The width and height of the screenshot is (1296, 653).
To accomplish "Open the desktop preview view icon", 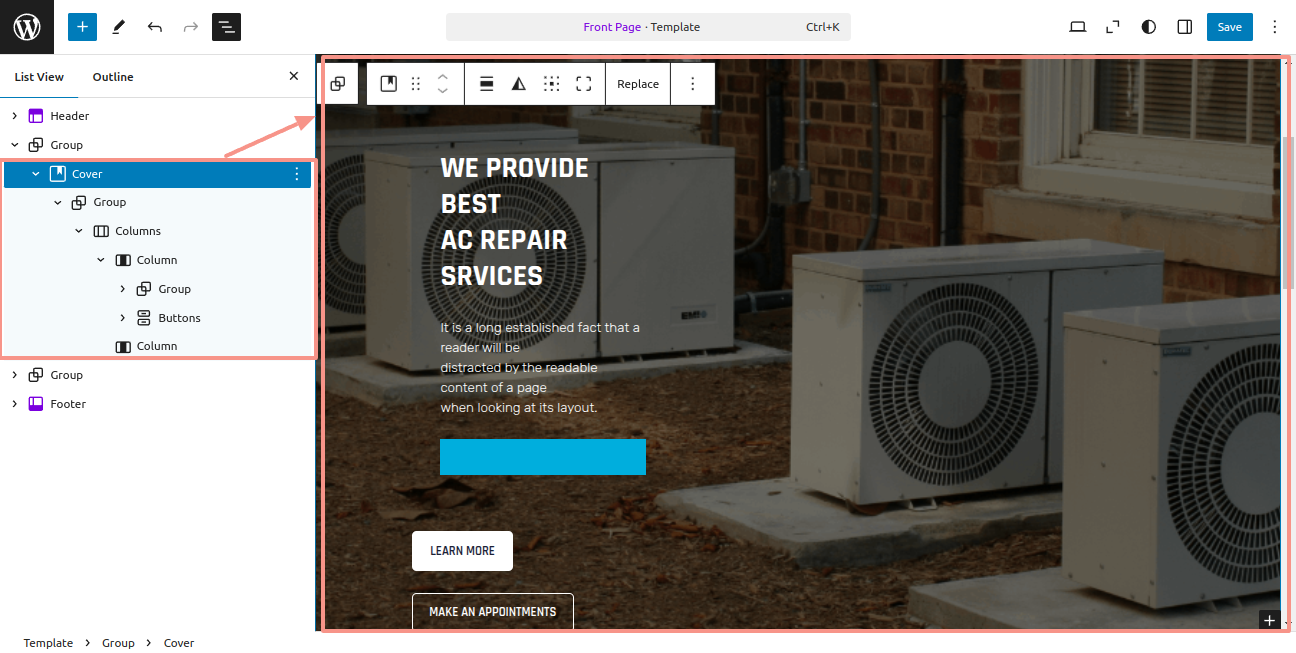I will (1077, 27).
